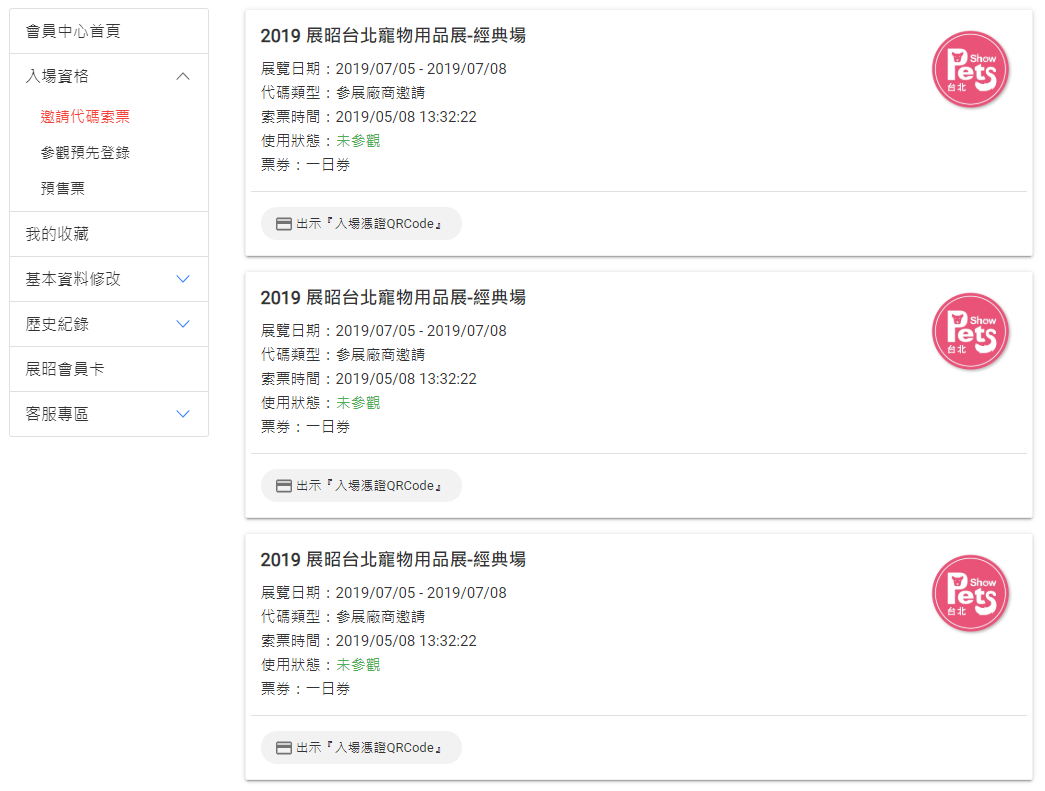The height and width of the screenshot is (791, 1045).
Task: Click the Pets Show logo in second ticket card
Action: [969, 331]
